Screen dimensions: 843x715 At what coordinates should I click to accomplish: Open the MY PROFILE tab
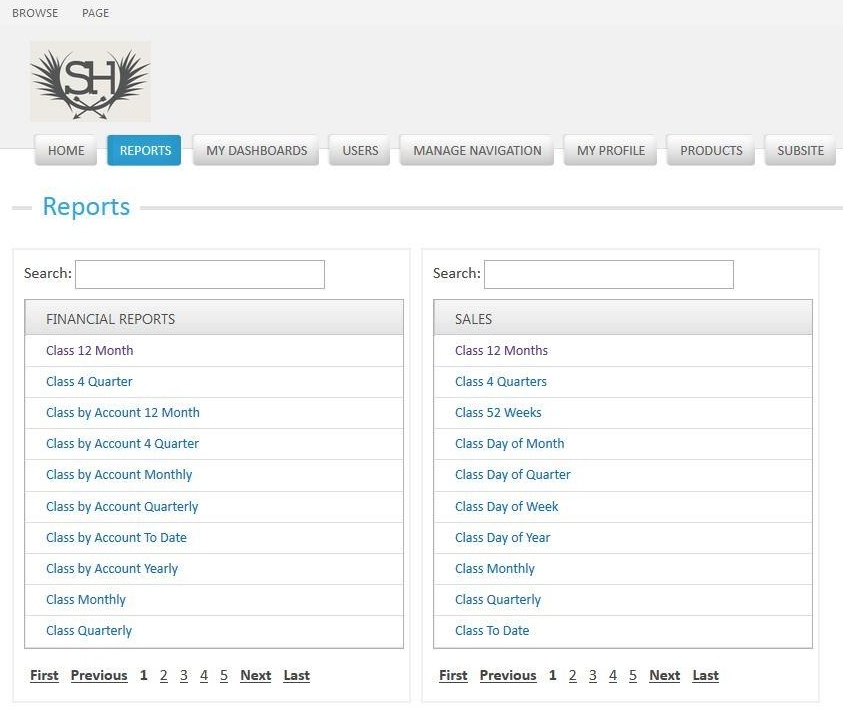(610, 151)
